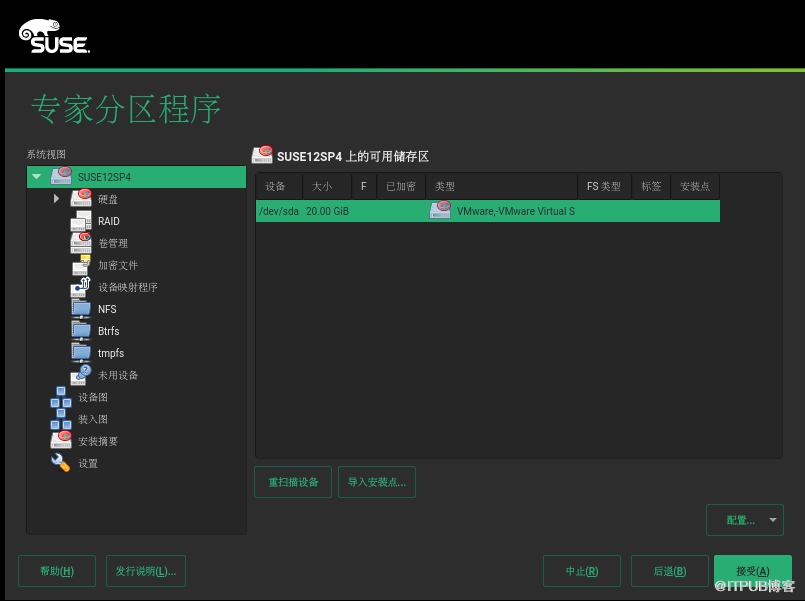Click the disk icon in /dev/sda row
This screenshot has height=601, width=805.
pos(440,210)
